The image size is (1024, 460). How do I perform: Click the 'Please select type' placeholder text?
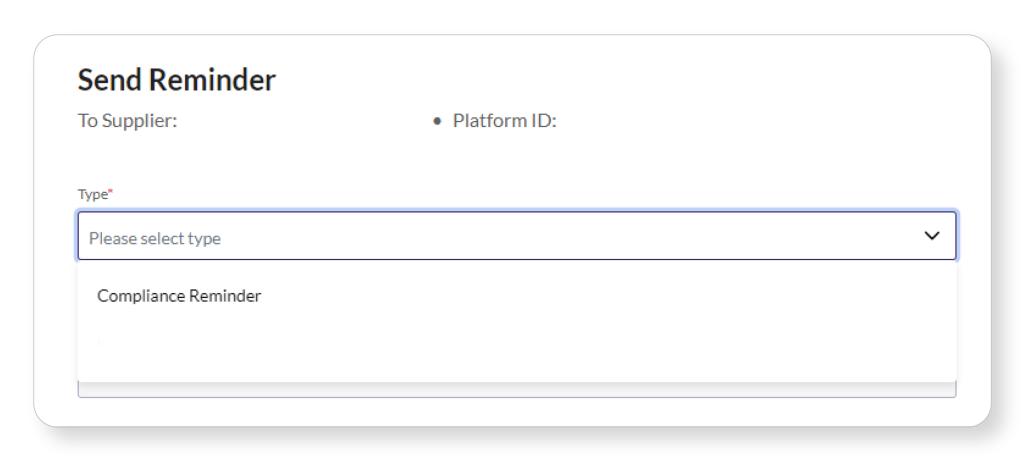pos(154,239)
